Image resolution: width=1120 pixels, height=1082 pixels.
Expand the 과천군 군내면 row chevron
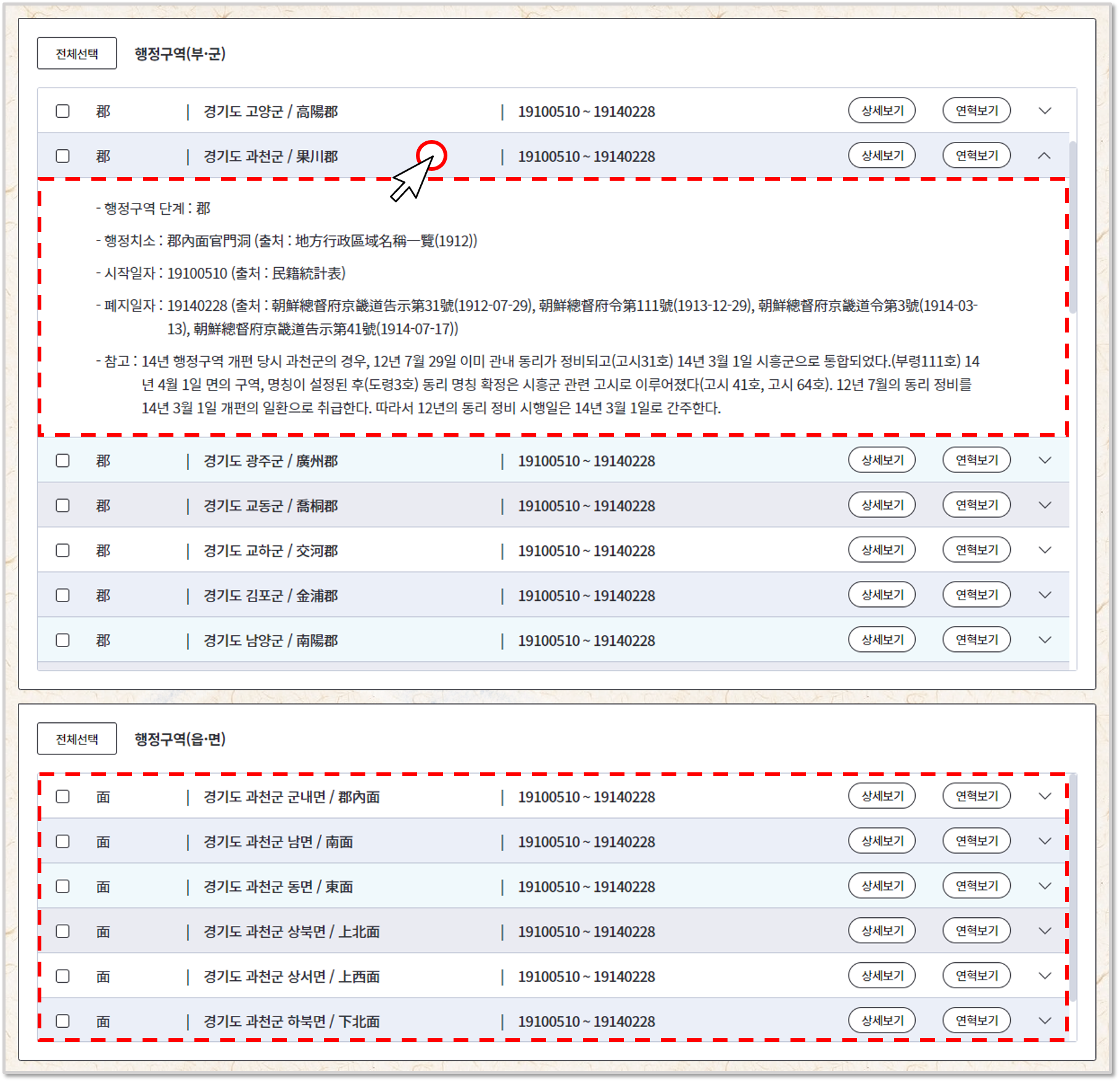coord(1045,796)
